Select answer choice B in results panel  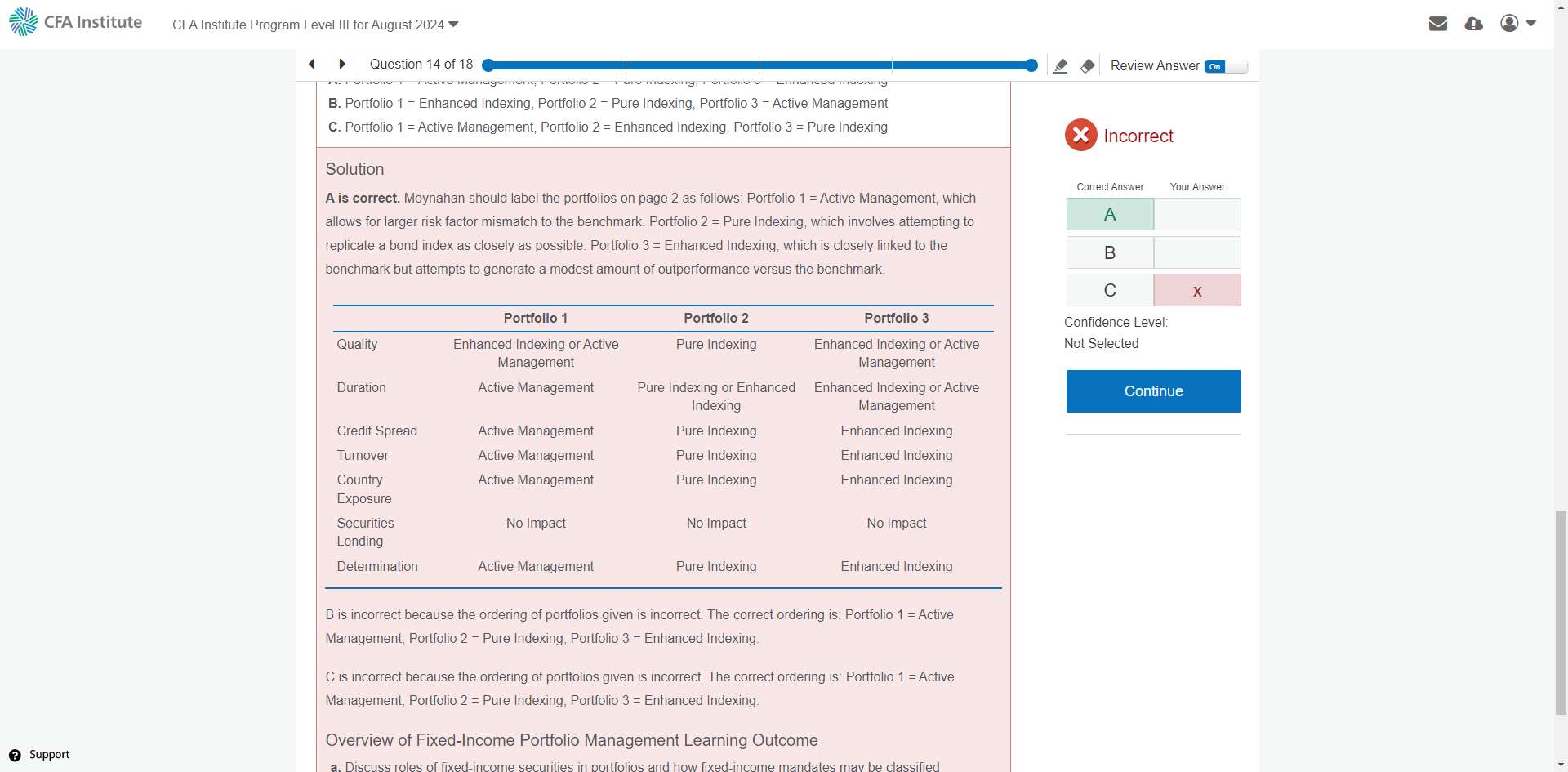point(1109,252)
